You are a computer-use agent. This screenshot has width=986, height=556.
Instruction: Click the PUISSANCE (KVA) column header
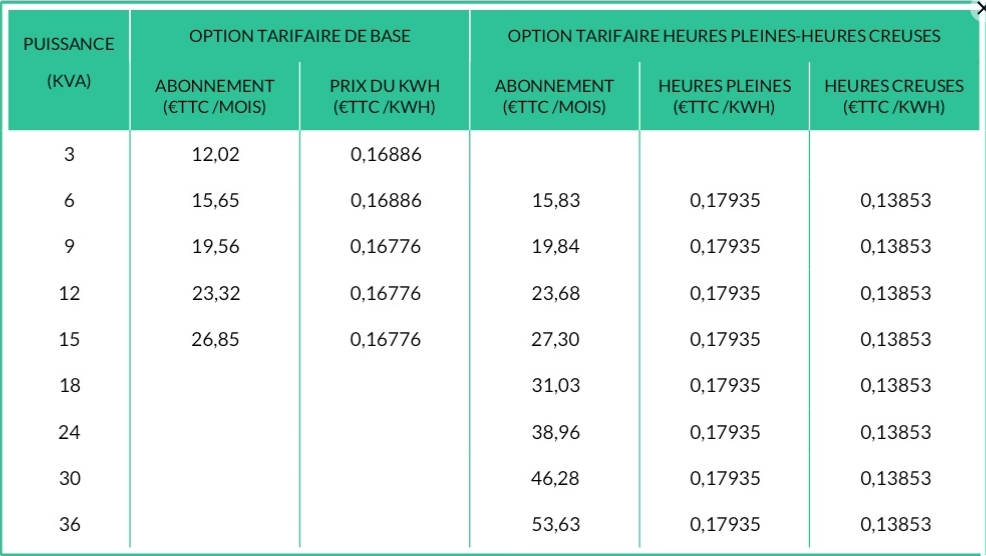click(x=69, y=62)
